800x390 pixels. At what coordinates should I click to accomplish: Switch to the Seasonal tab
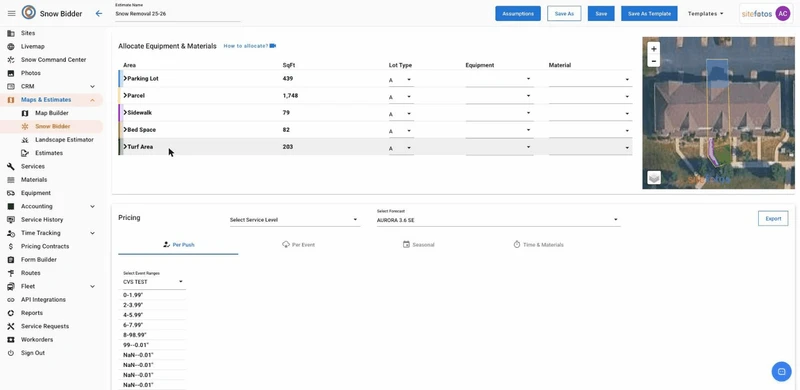(x=418, y=245)
